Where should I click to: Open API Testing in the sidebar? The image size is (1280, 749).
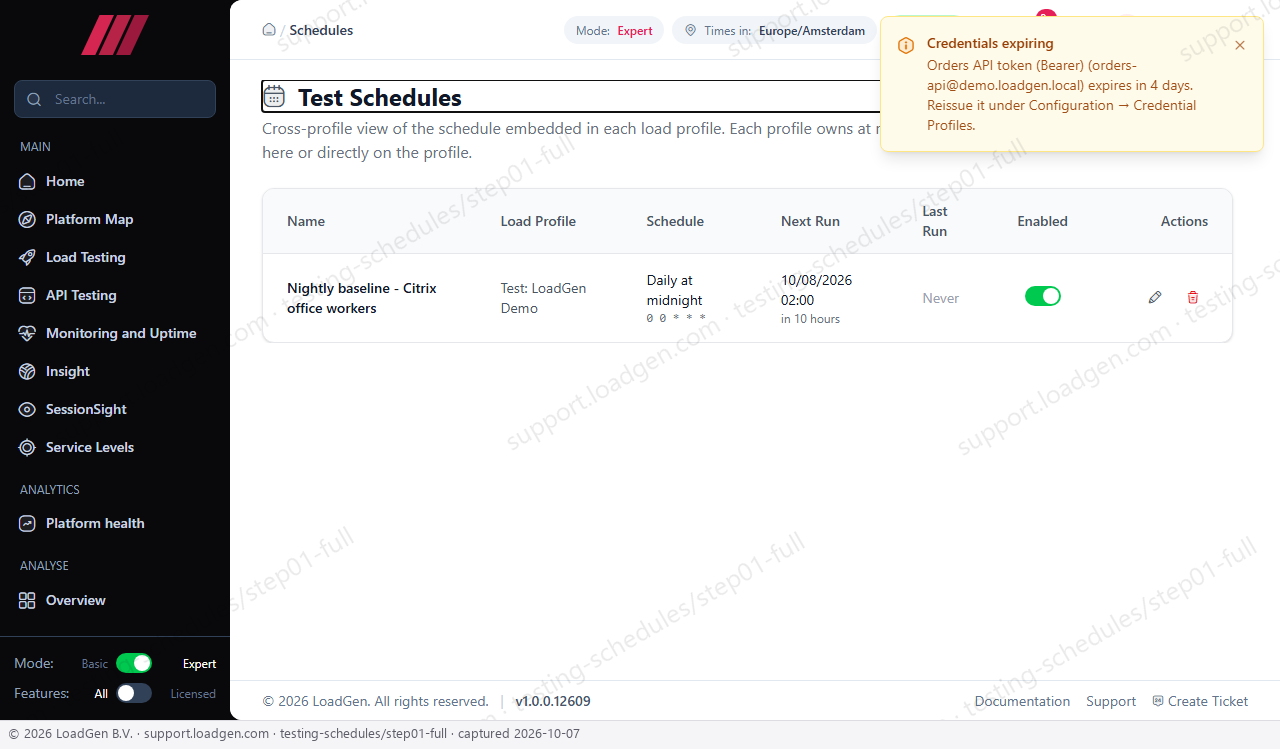(x=115, y=295)
